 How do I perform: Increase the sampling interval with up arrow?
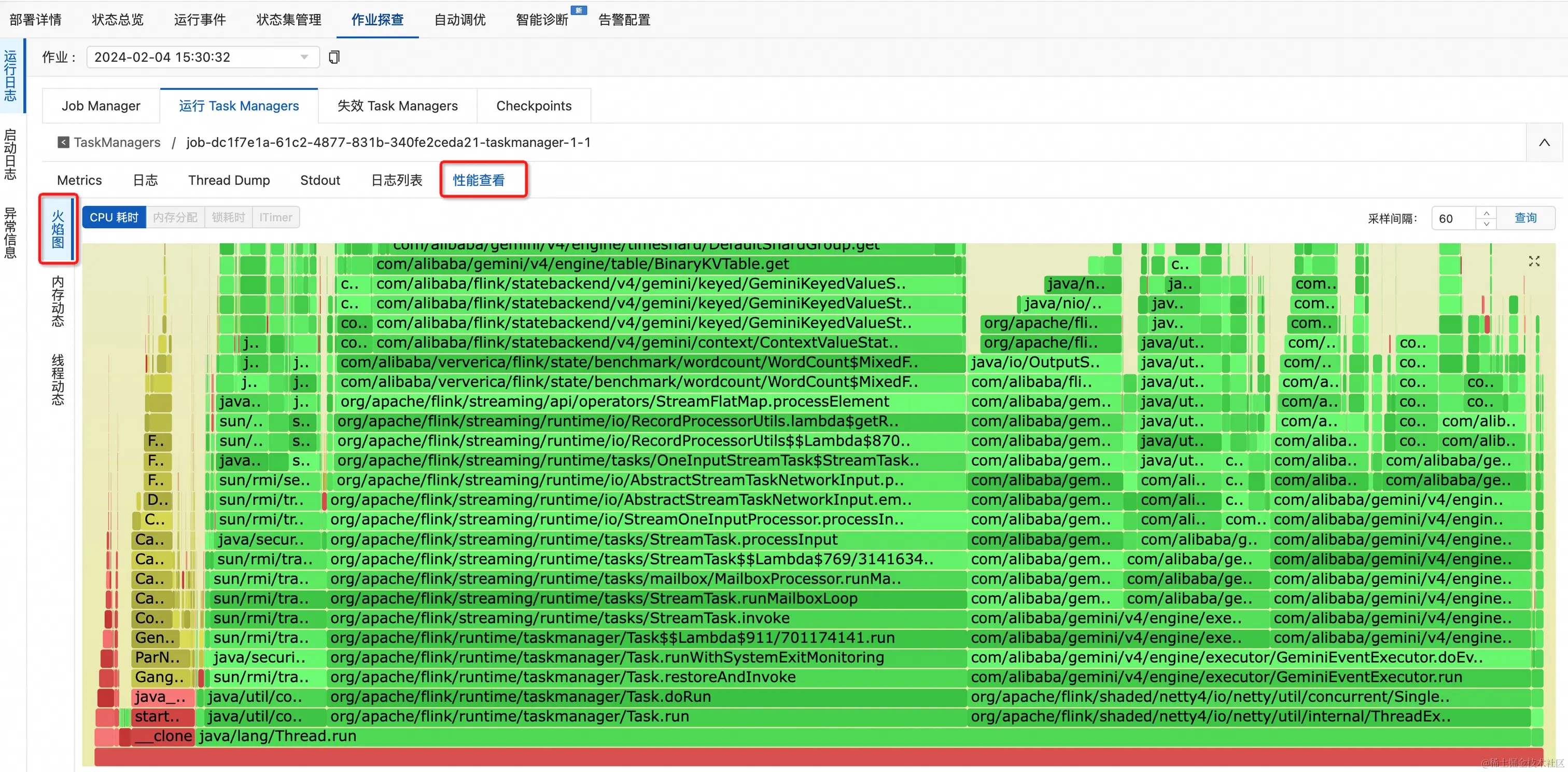point(1486,213)
